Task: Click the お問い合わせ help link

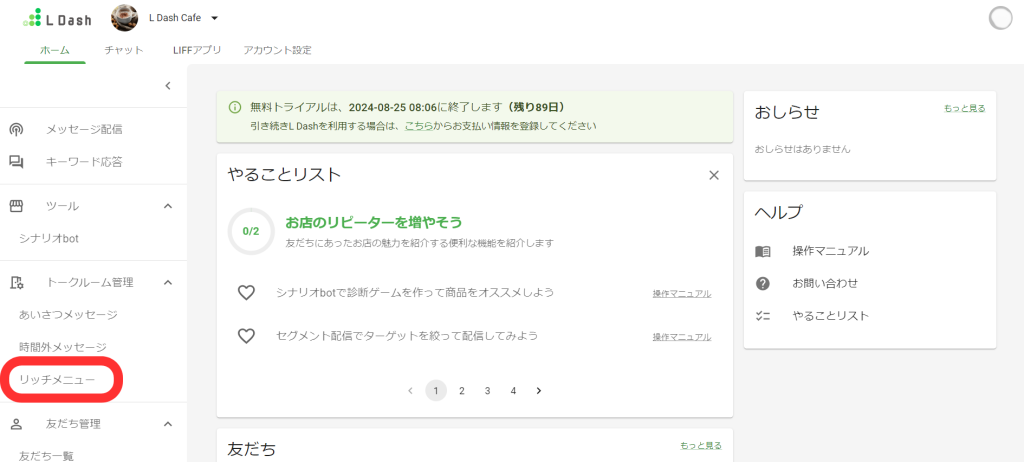Action: (x=825, y=283)
